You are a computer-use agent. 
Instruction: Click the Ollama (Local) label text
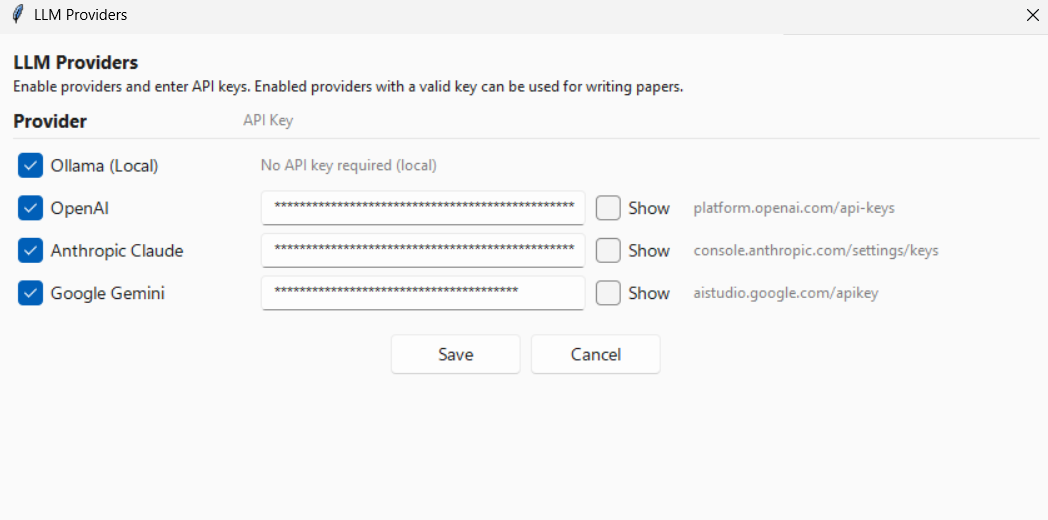tap(104, 166)
